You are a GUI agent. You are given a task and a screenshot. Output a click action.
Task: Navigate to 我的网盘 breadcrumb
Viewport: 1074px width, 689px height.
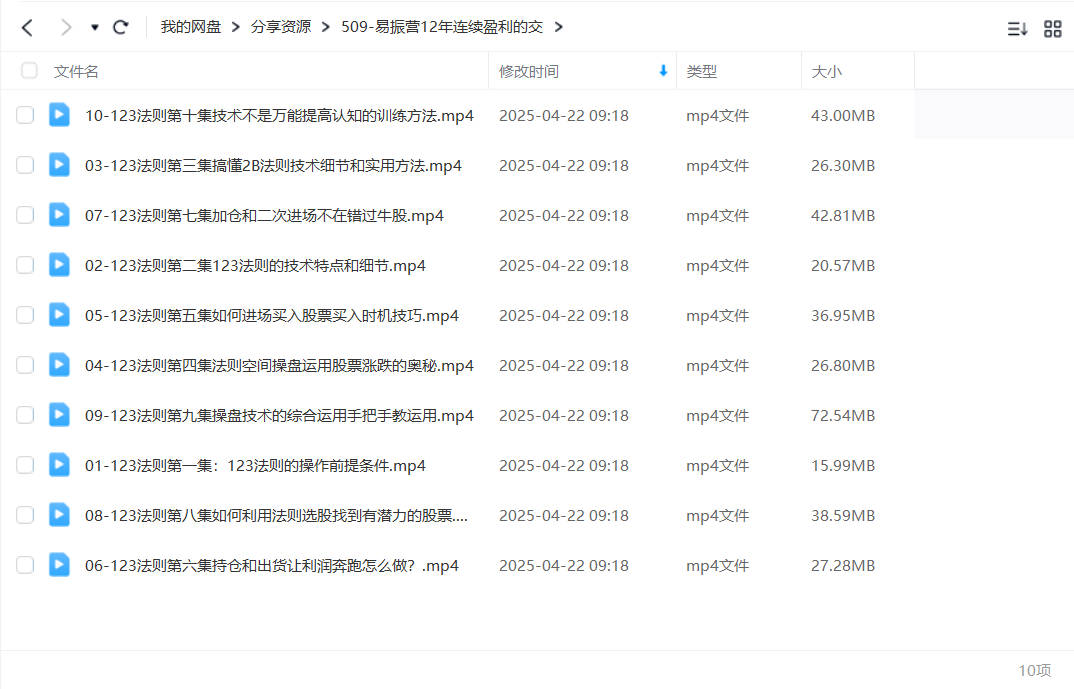[190, 27]
